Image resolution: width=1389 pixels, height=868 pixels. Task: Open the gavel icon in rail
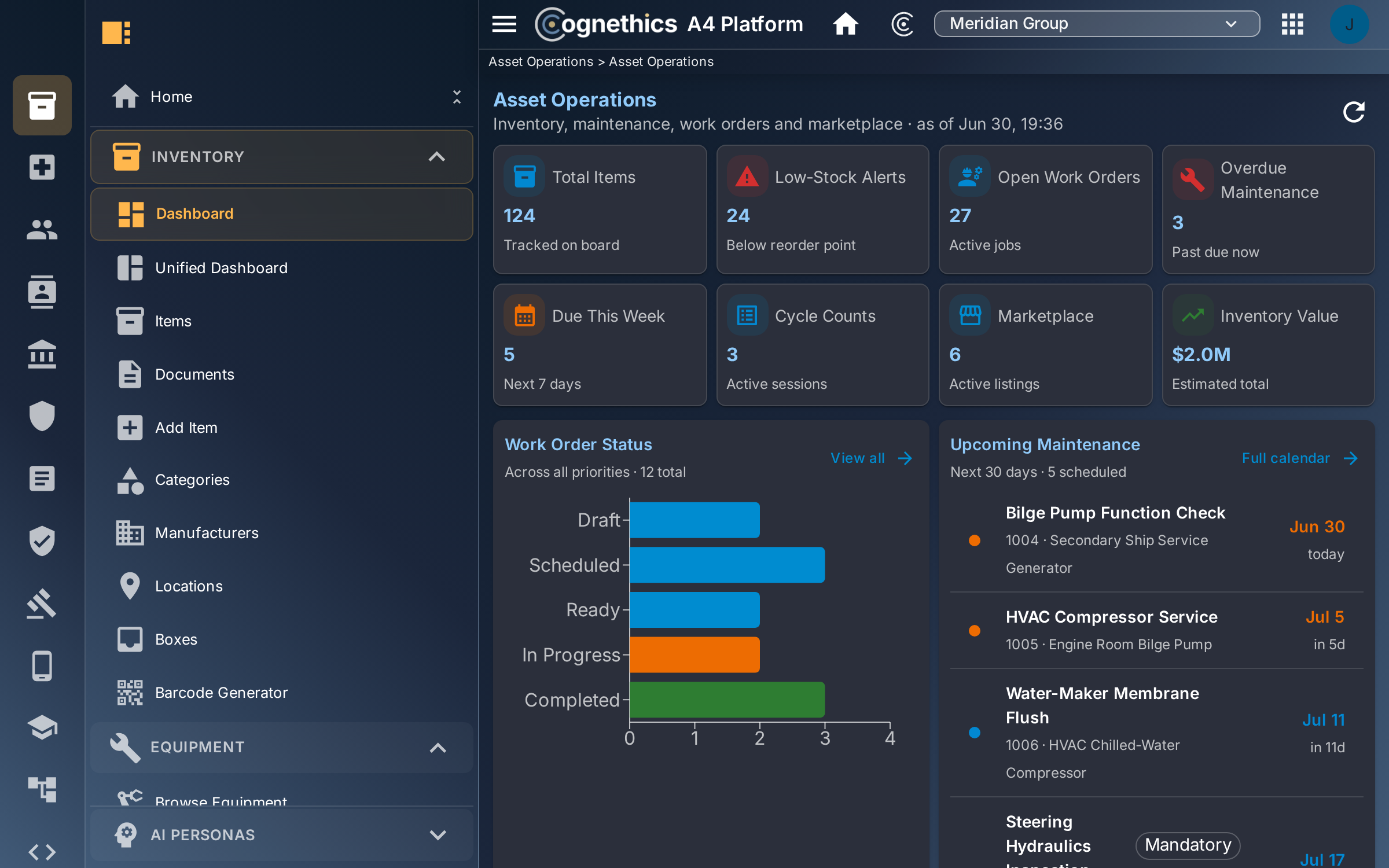[42, 603]
